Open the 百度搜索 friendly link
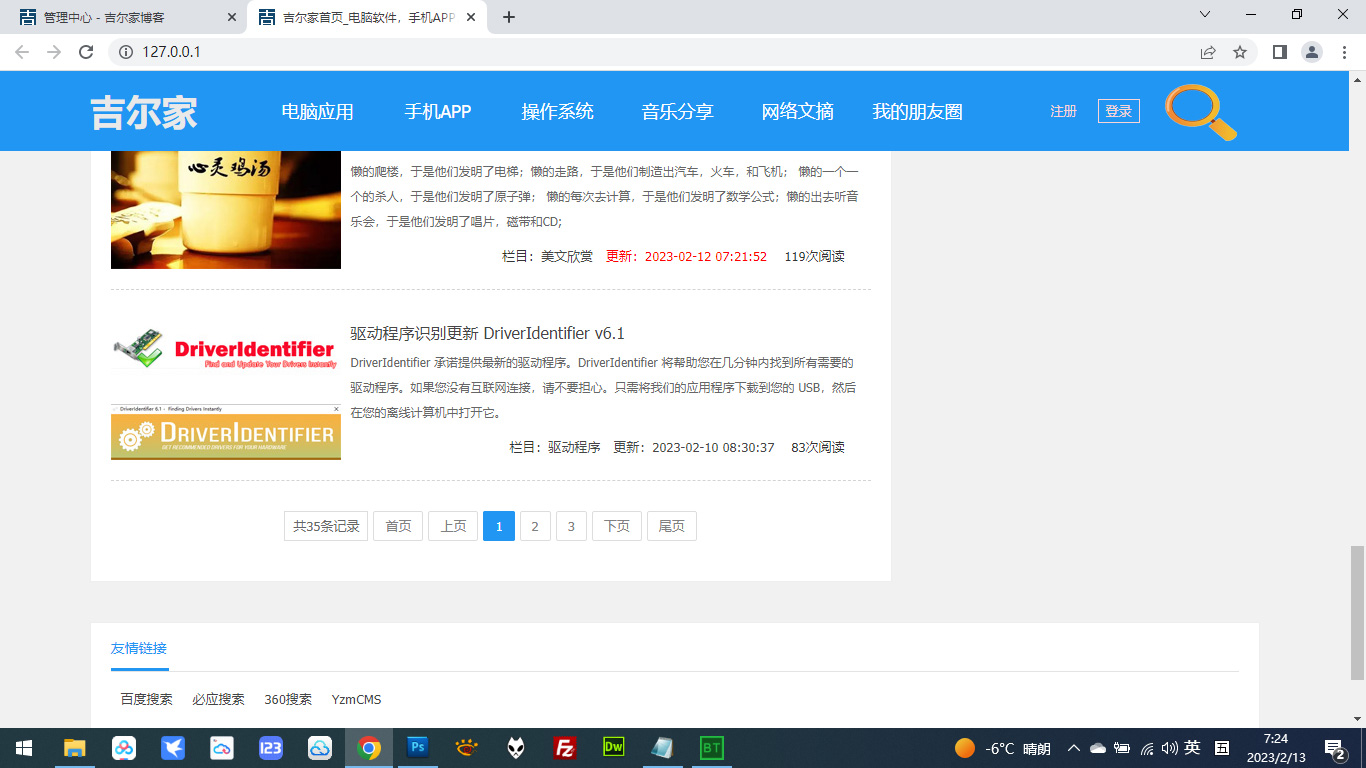The width and height of the screenshot is (1366, 768). pyautogui.click(x=146, y=699)
